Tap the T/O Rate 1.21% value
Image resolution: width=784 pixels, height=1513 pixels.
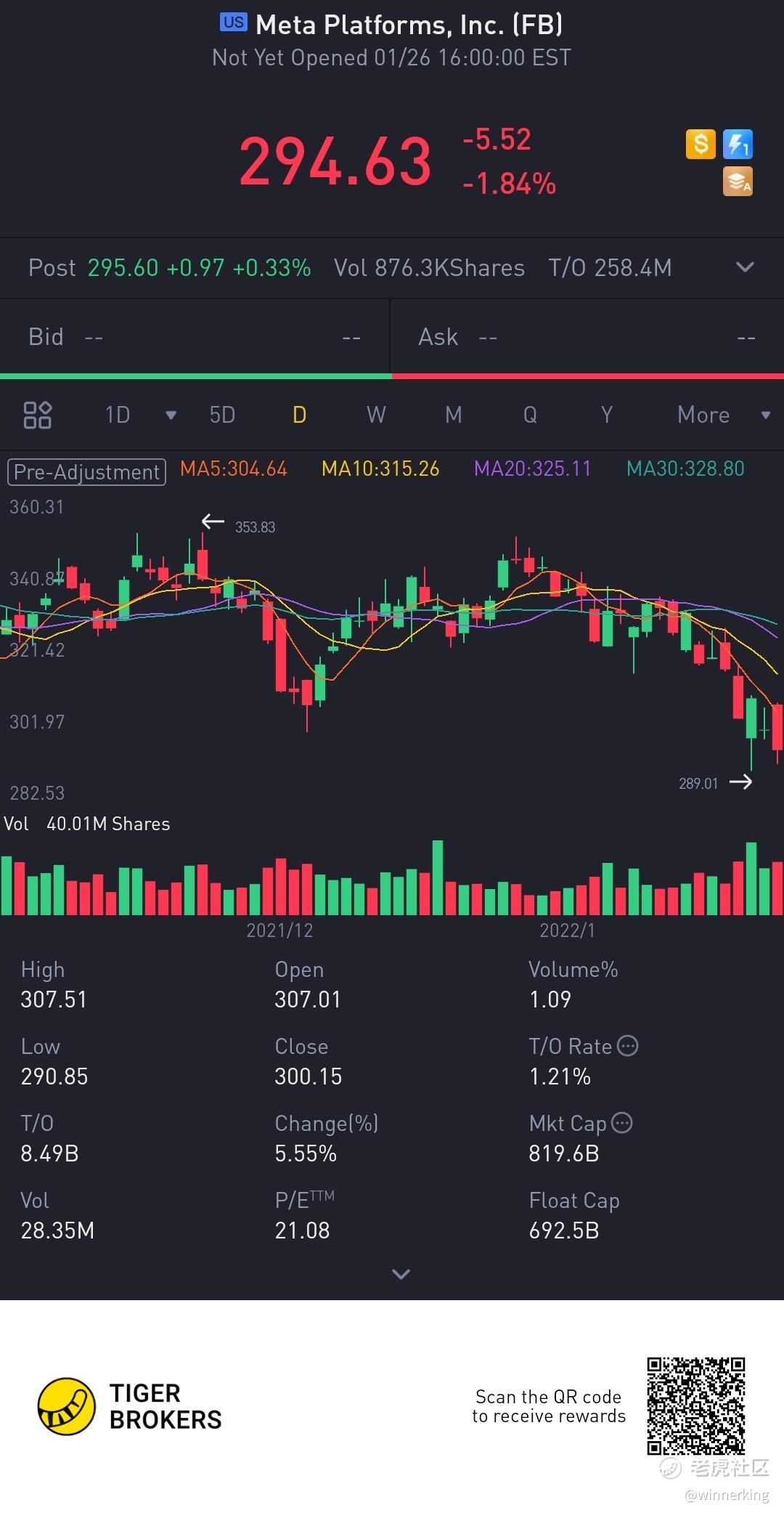pyautogui.click(x=560, y=1076)
